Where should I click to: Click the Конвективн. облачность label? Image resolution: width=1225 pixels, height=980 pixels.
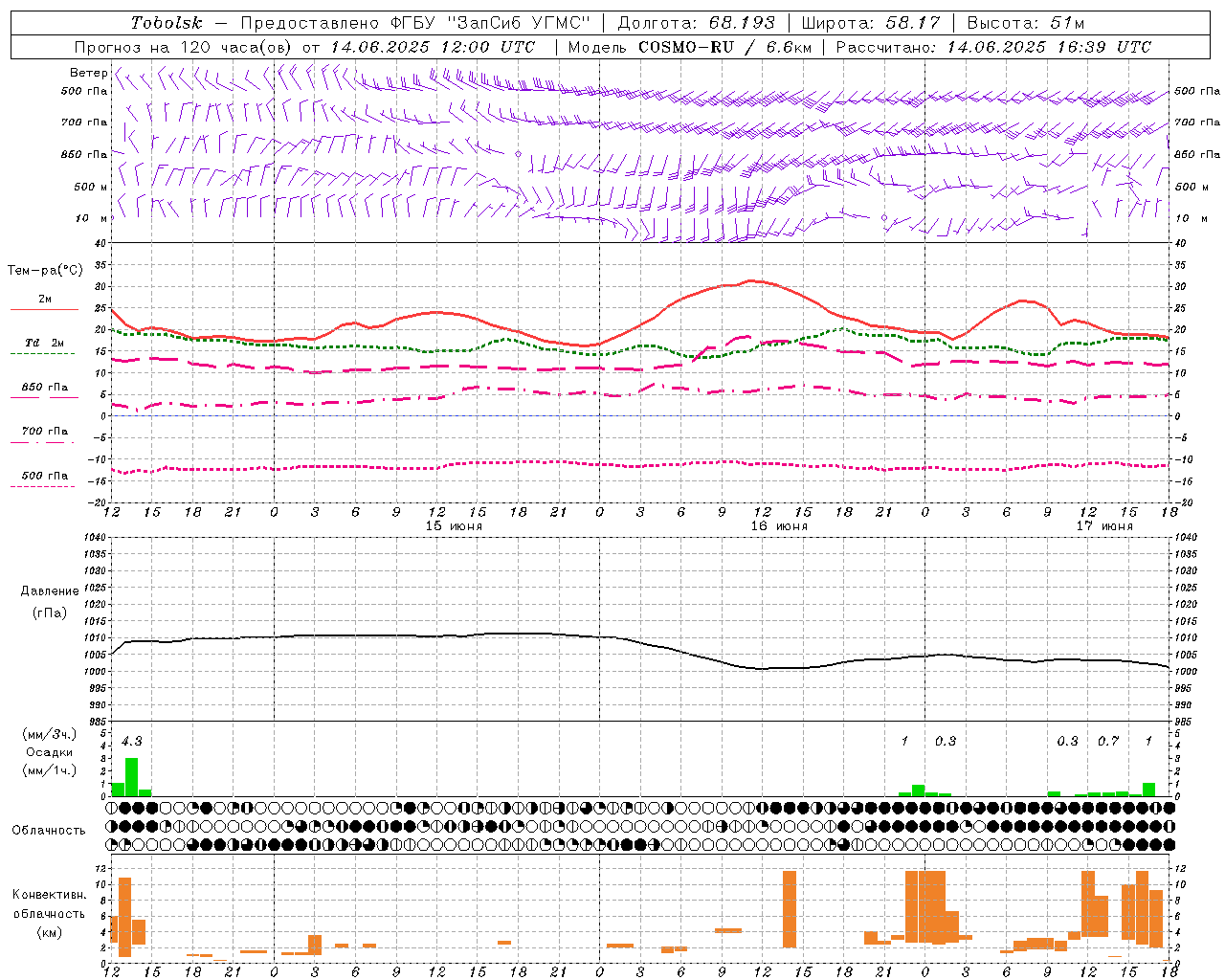point(49,904)
